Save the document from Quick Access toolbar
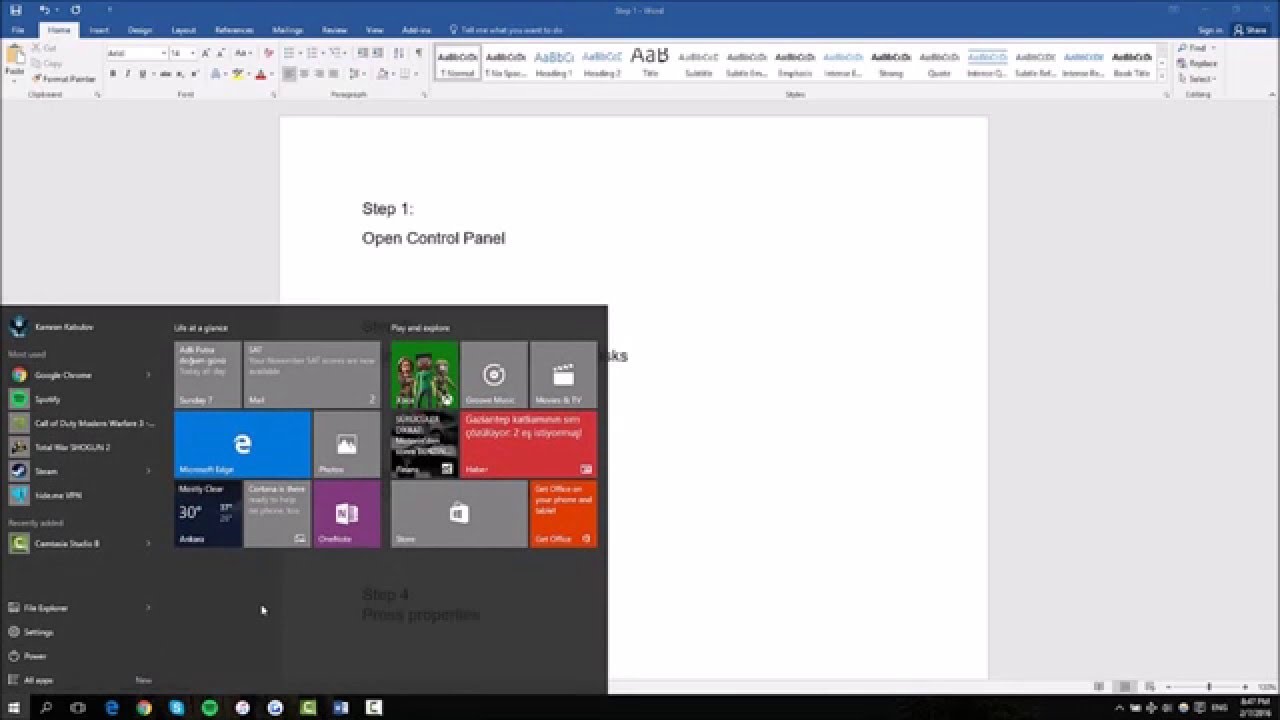1280x720 pixels. (15, 9)
